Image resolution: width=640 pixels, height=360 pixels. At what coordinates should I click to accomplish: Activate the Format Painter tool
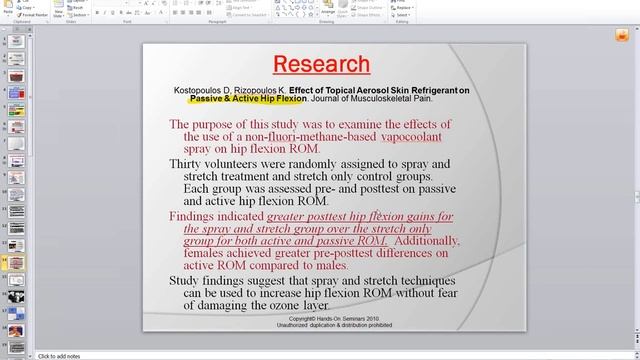coord(33,15)
